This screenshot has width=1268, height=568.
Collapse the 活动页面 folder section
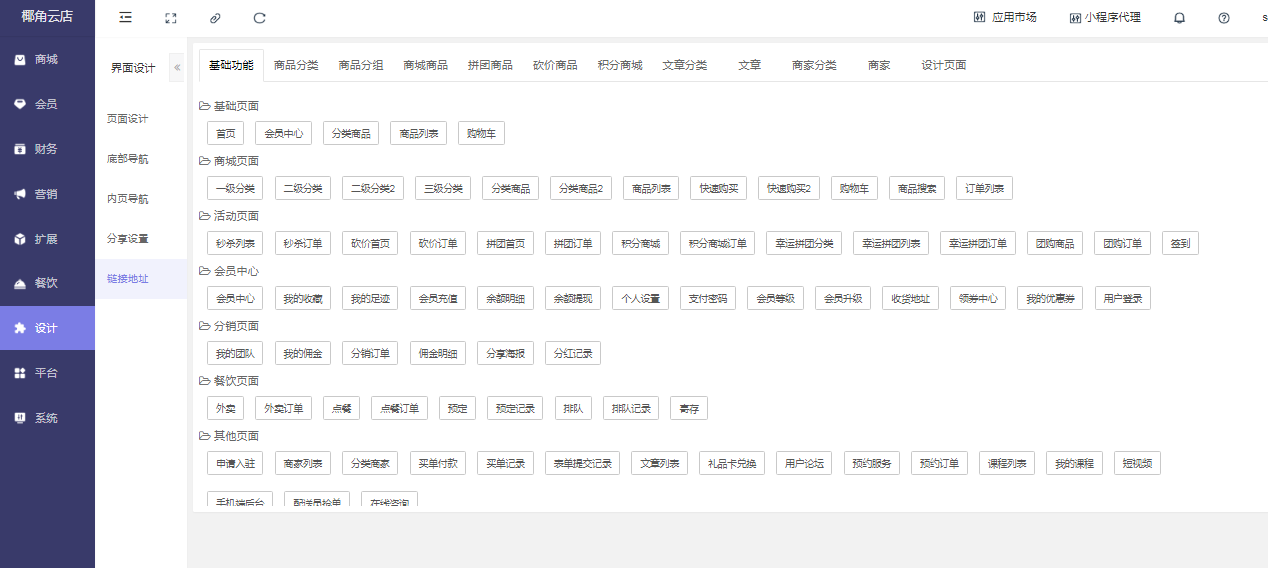click(204, 216)
